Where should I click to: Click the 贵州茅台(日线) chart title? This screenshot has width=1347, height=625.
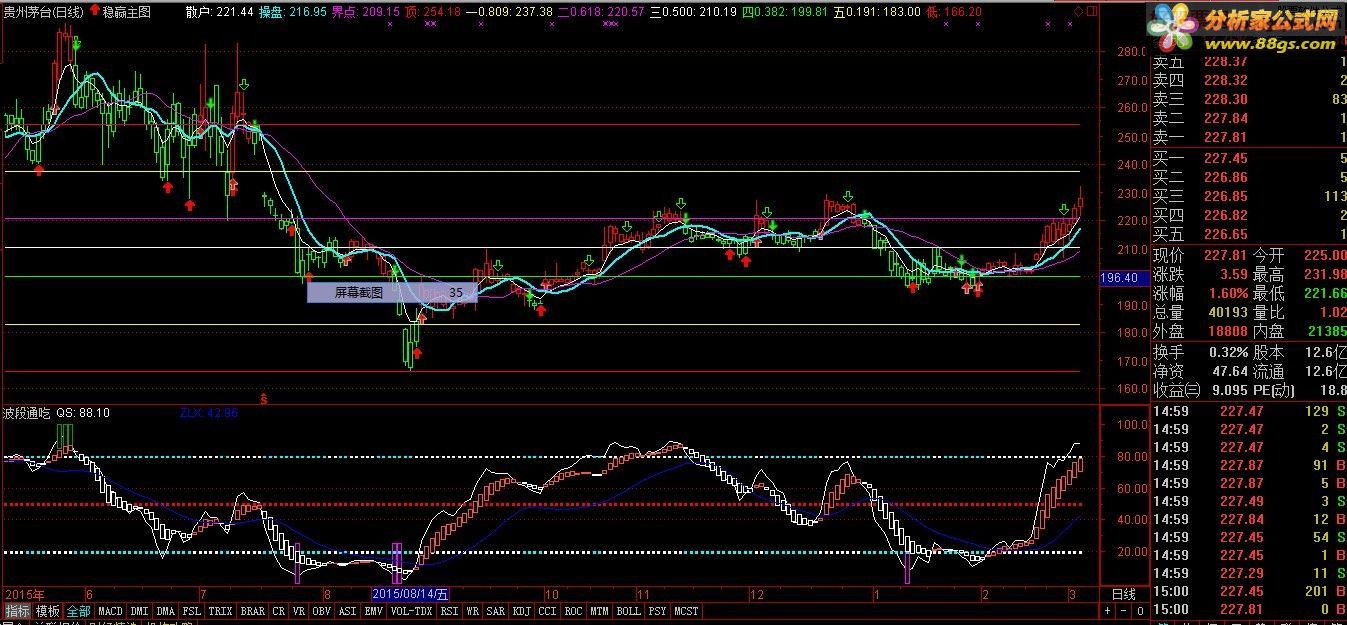click(x=43, y=12)
